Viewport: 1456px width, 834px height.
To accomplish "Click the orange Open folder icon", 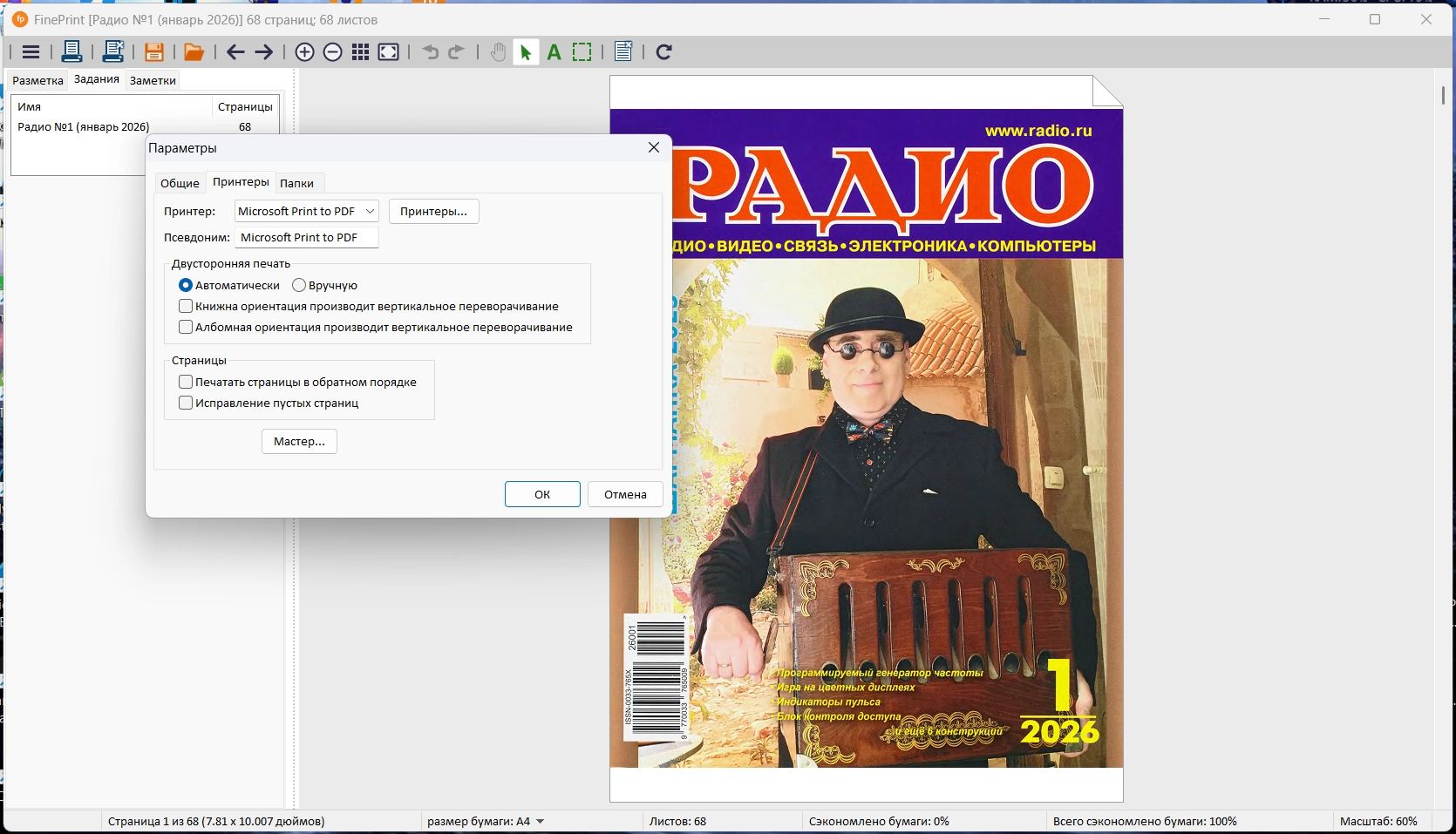I will [x=194, y=52].
